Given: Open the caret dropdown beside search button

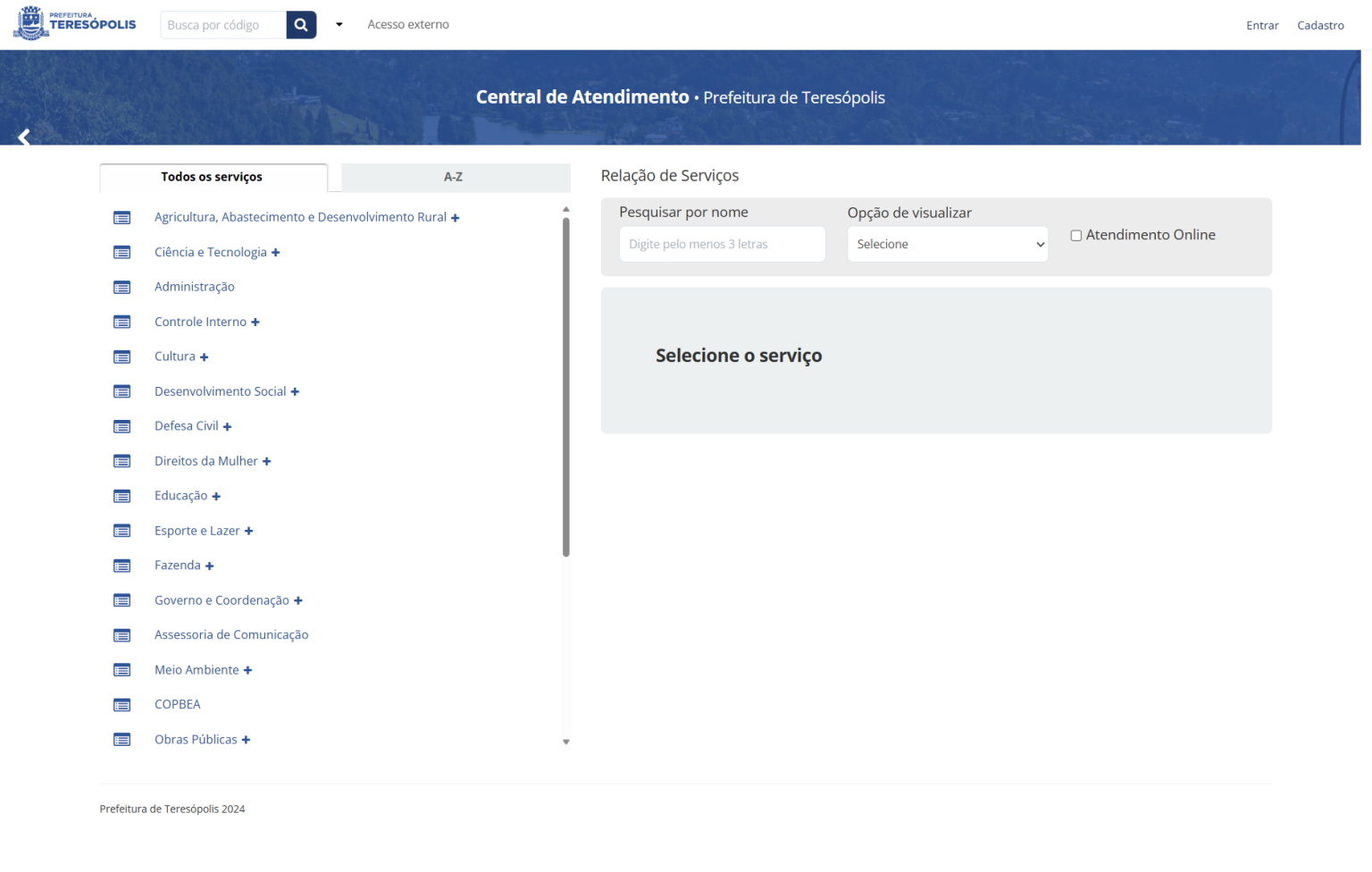Looking at the screenshot, I should point(339,25).
